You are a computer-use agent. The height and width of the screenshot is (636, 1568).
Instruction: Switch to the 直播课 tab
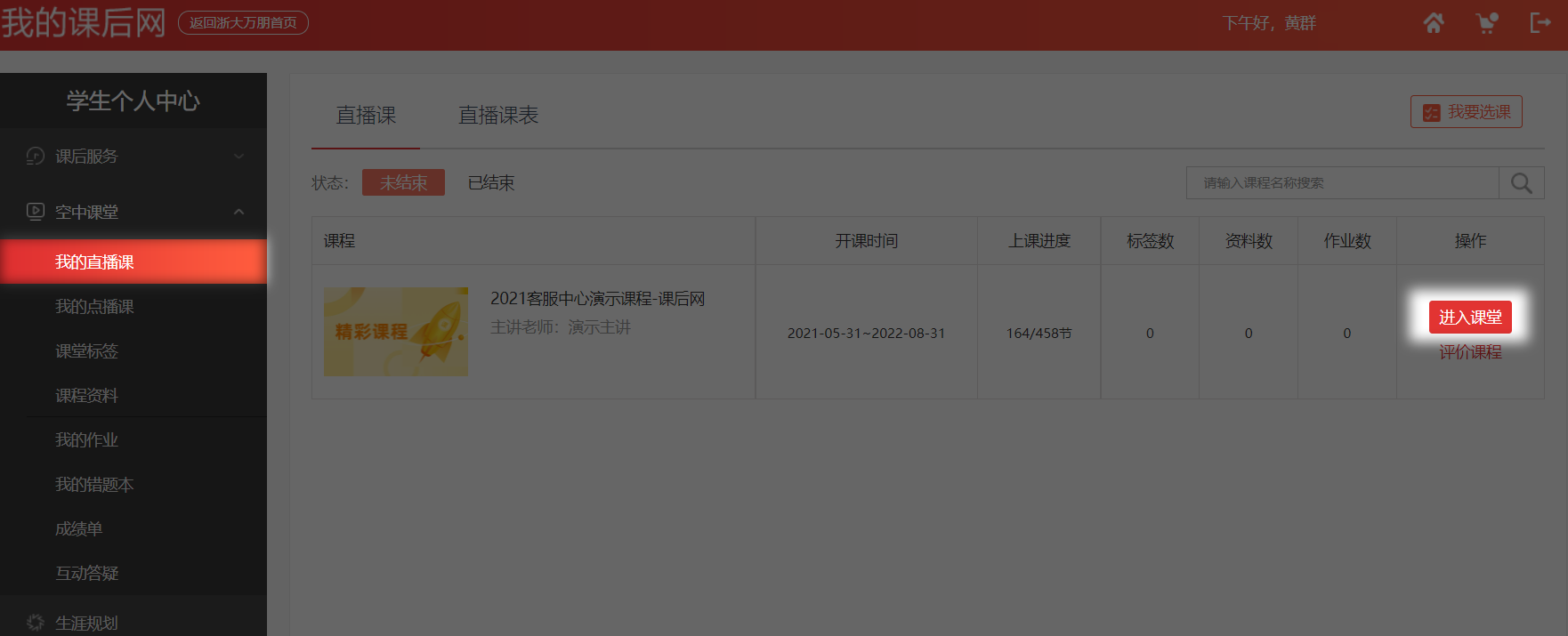(x=366, y=116)
